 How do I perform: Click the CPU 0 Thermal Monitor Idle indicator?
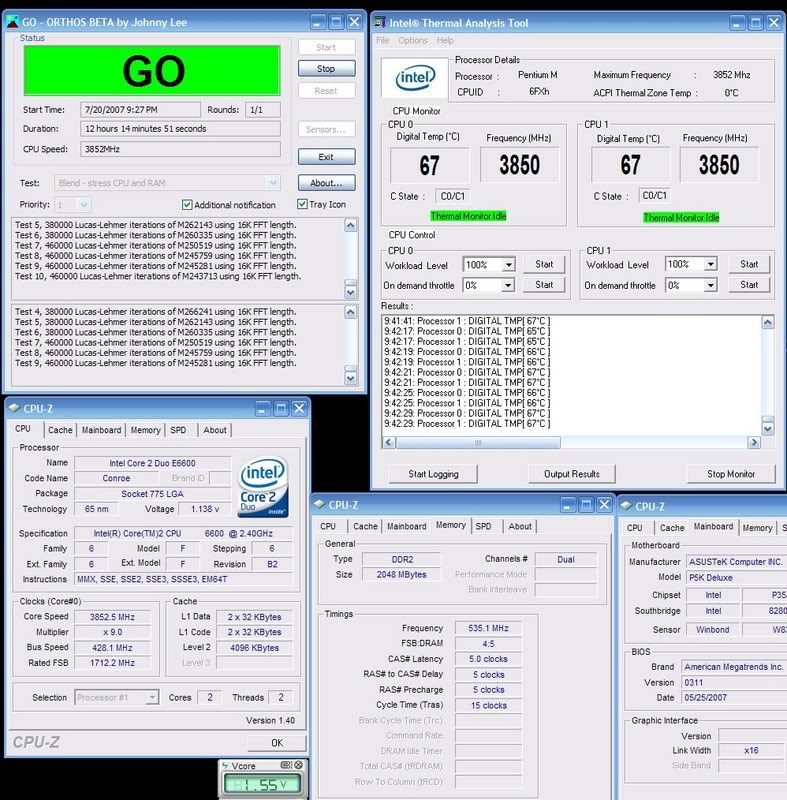coord(468,216)
